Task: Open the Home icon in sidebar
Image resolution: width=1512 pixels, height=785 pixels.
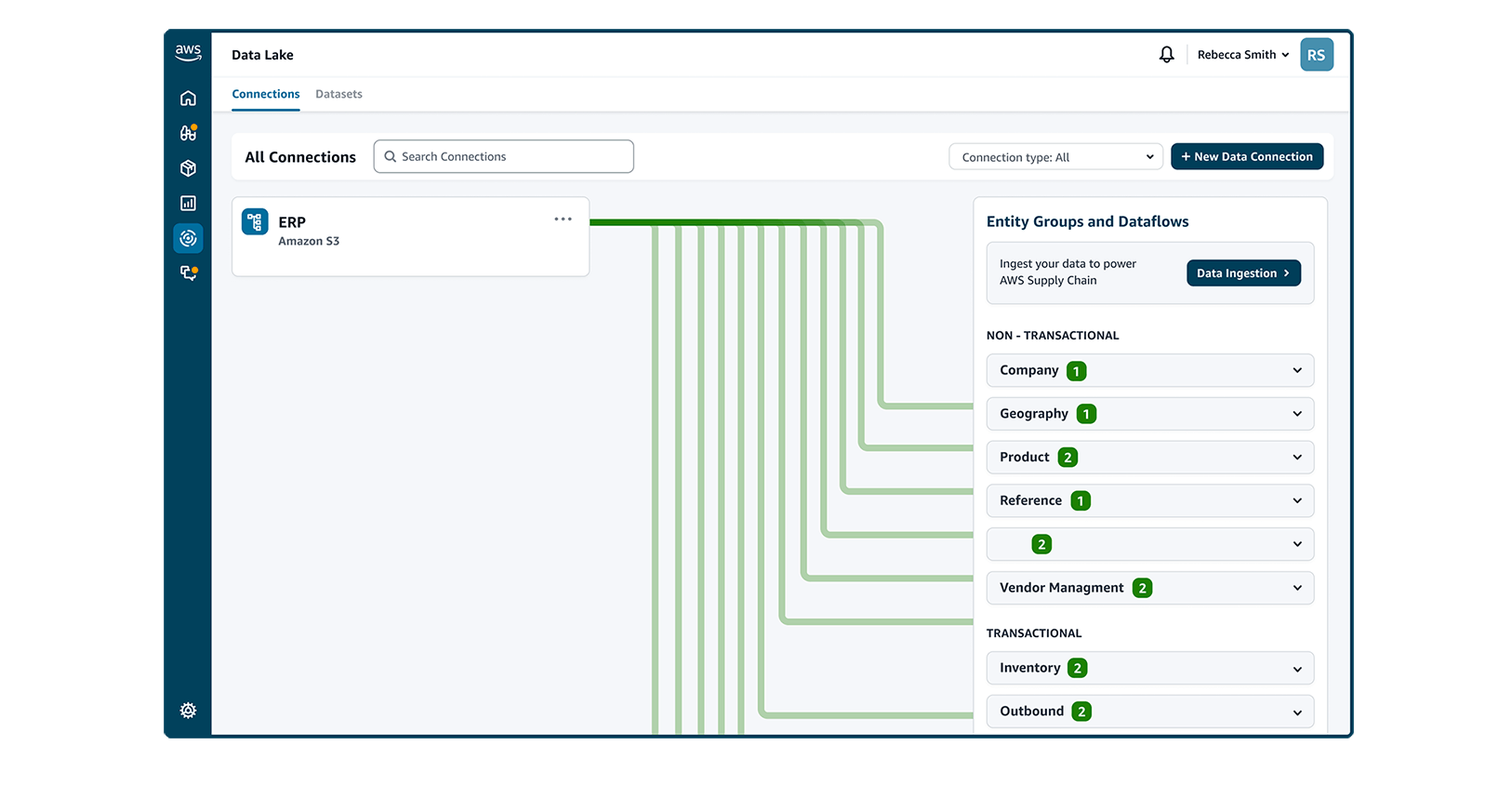Action: point(188,99)
